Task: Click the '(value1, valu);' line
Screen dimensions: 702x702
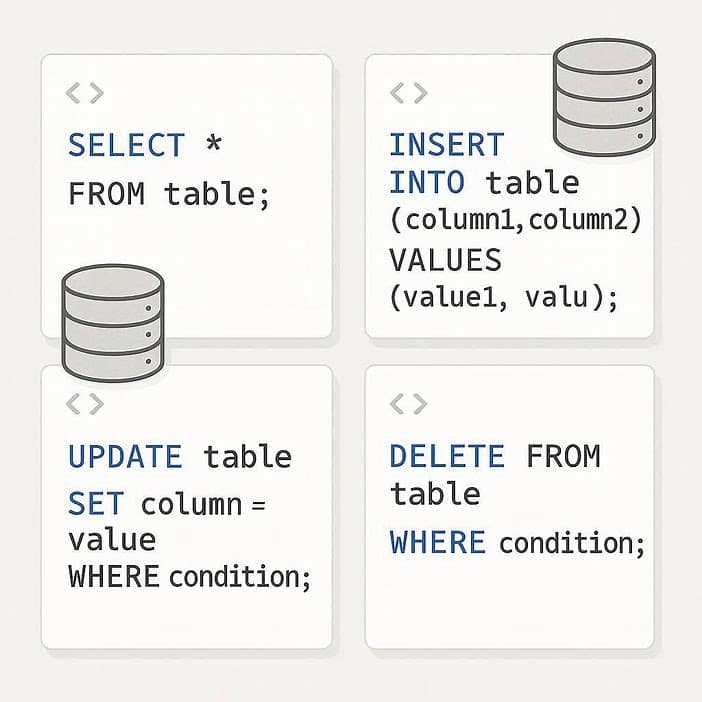Action: (x=504, y=298)
